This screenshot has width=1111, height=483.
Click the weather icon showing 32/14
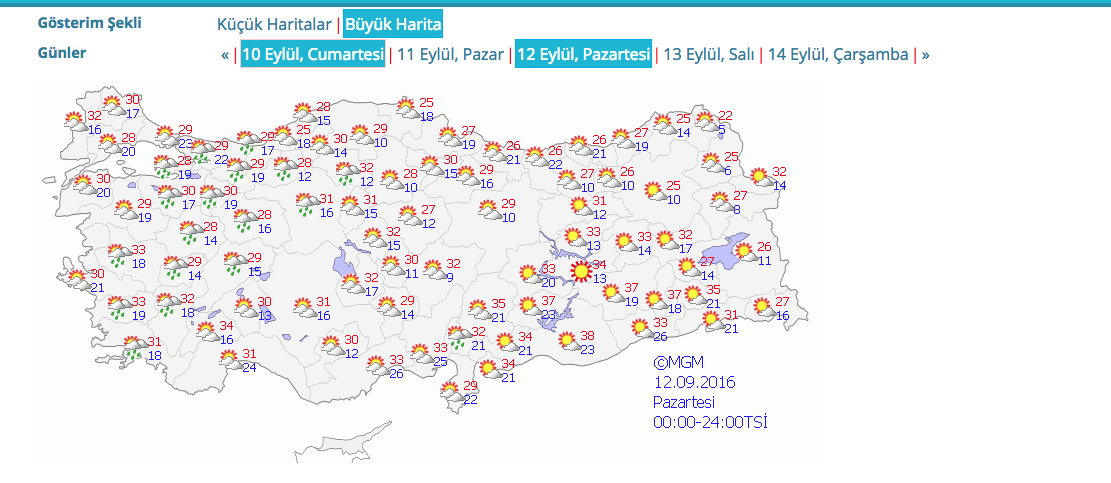tap(760, 178)
